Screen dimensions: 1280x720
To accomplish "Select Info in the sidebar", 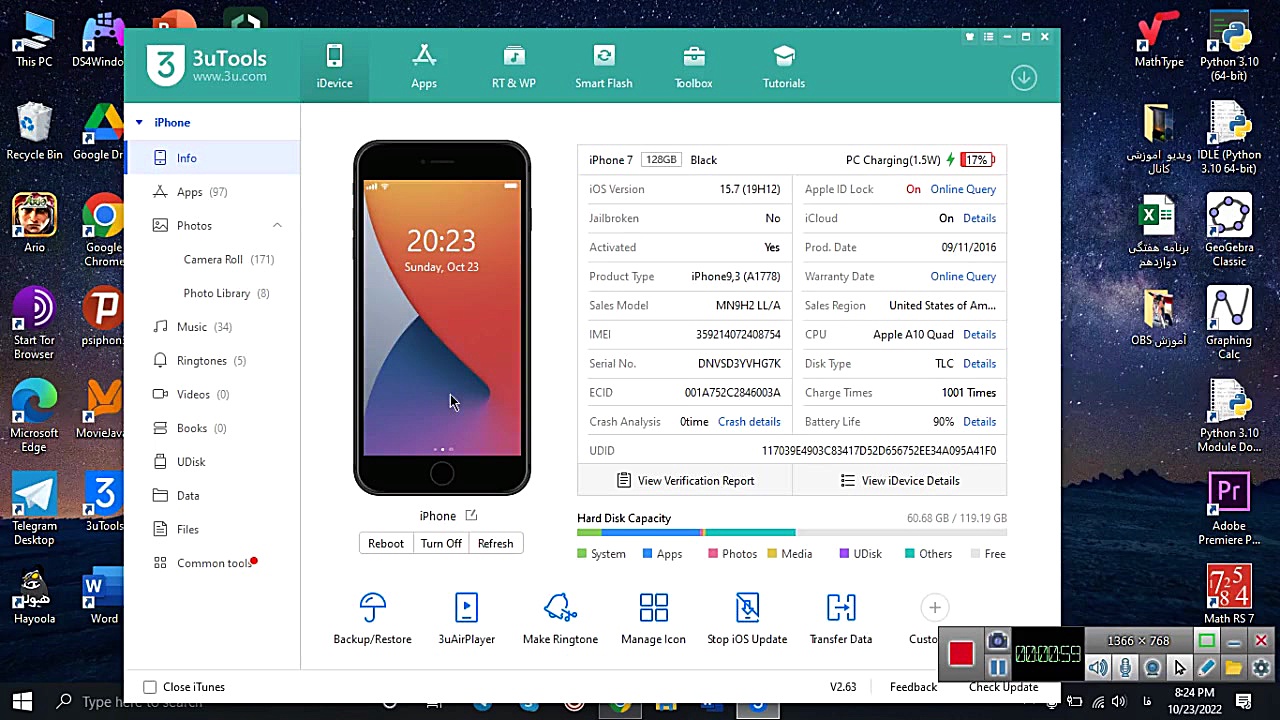I will [x=212, y=158].
